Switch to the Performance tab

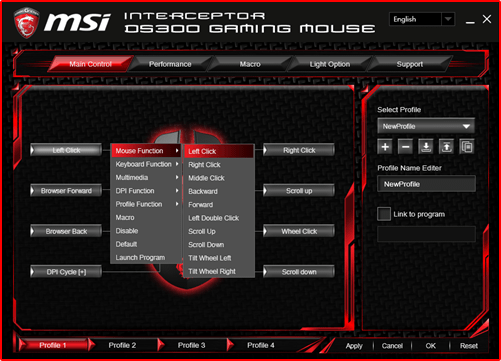pyautogui.click(x=170, y=64)
